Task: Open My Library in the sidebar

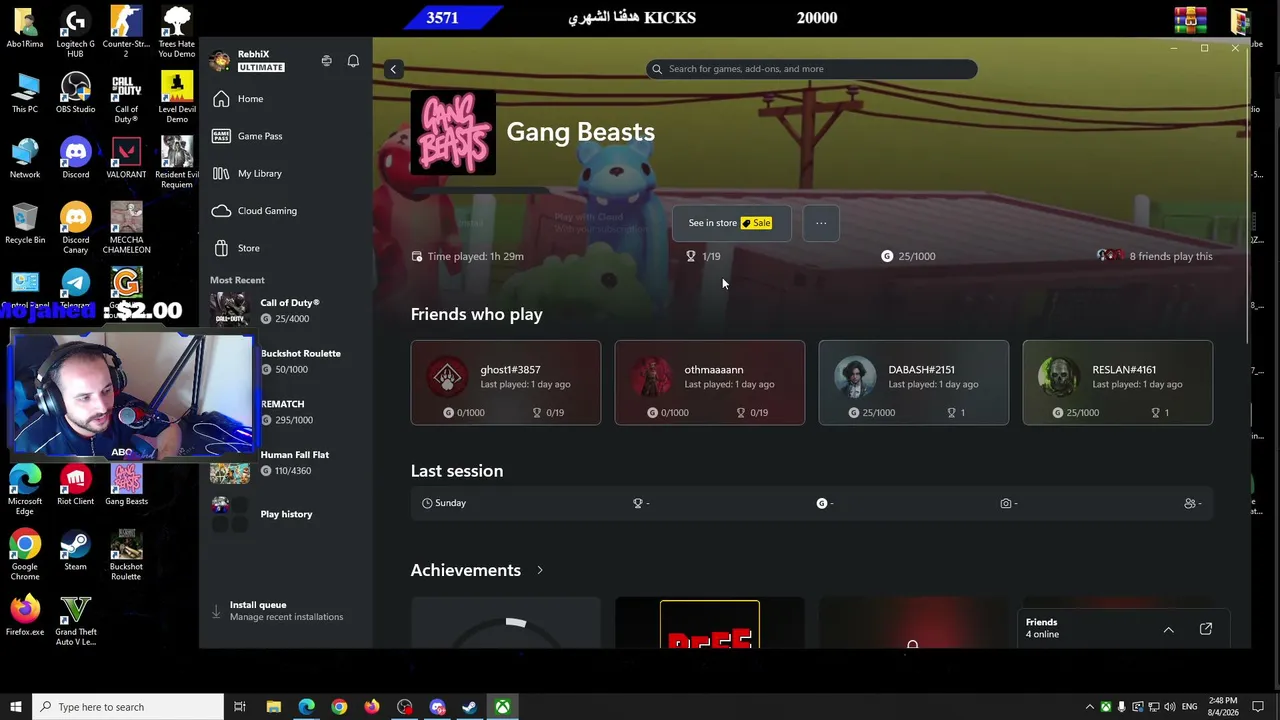Action: (285, 173)
